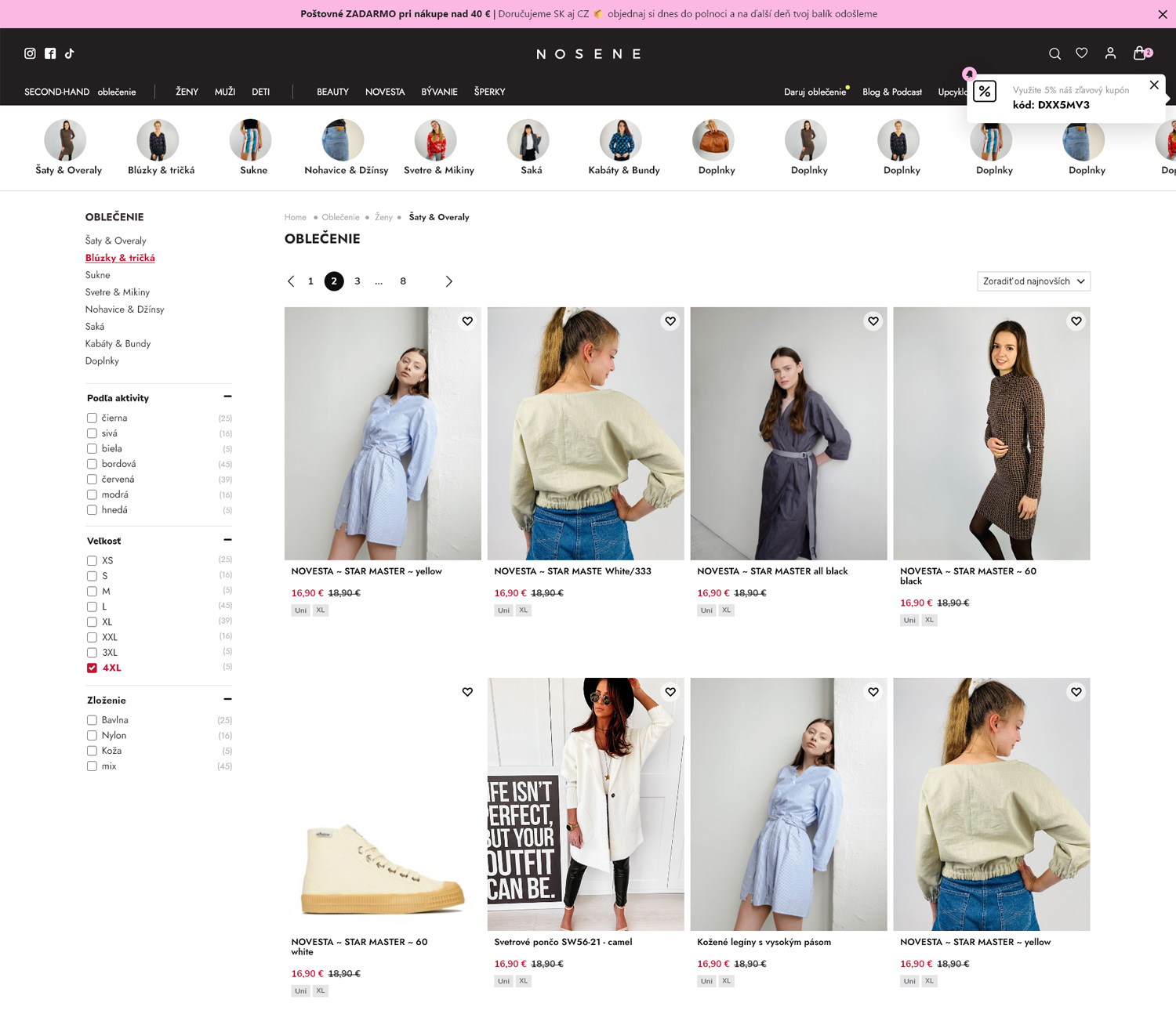Viewport: 1176px width, 1014px height.
Task: Click the search magnifier icon
Action: [1054, 53]
